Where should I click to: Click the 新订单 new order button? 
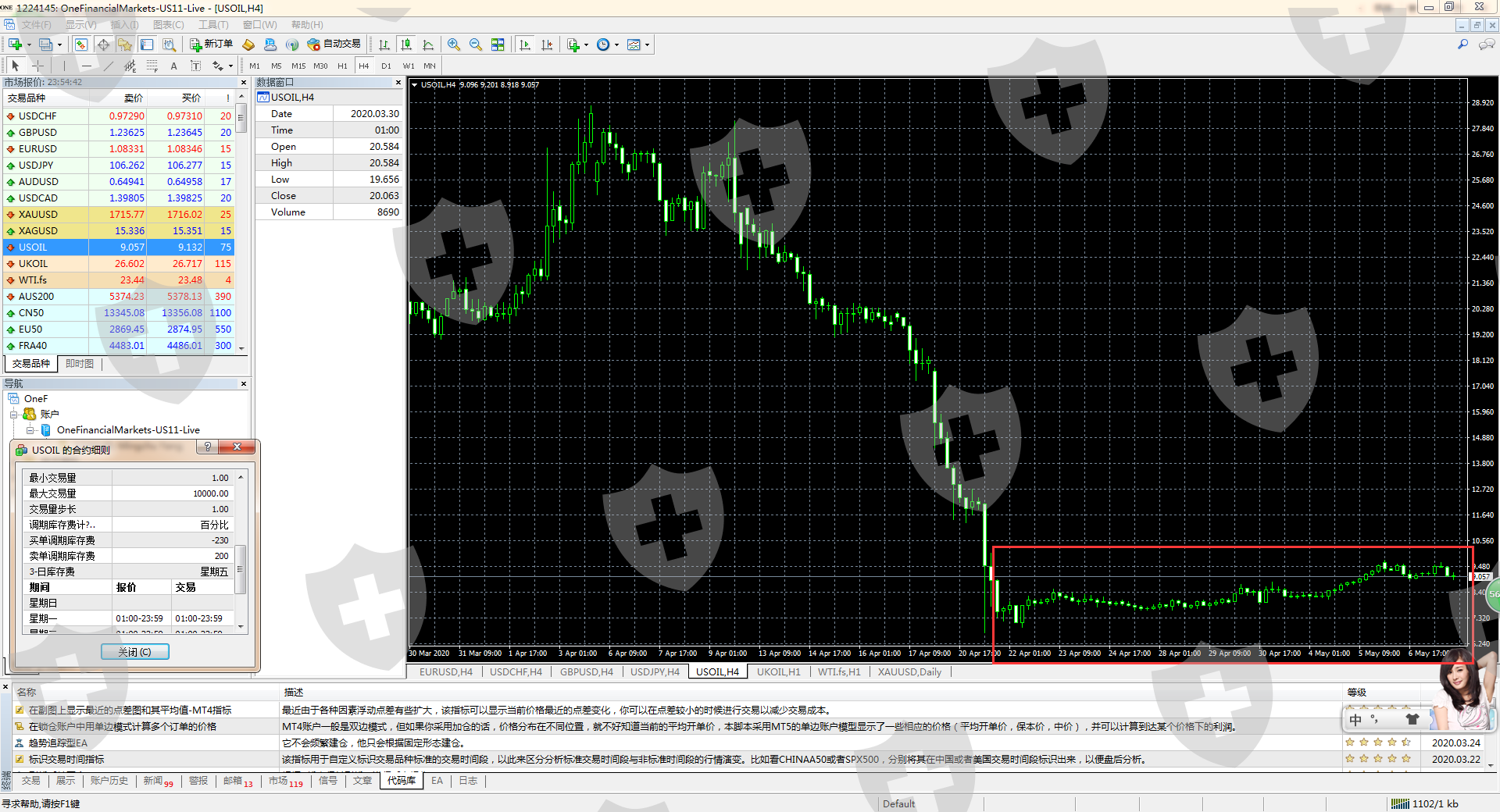pyautogui.click(x=211, y=45)
